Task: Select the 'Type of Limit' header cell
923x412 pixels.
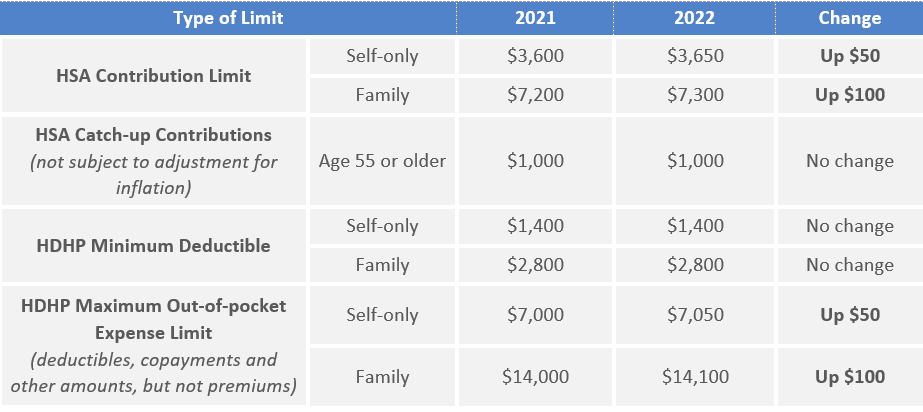Action: [x=228, y=18]
